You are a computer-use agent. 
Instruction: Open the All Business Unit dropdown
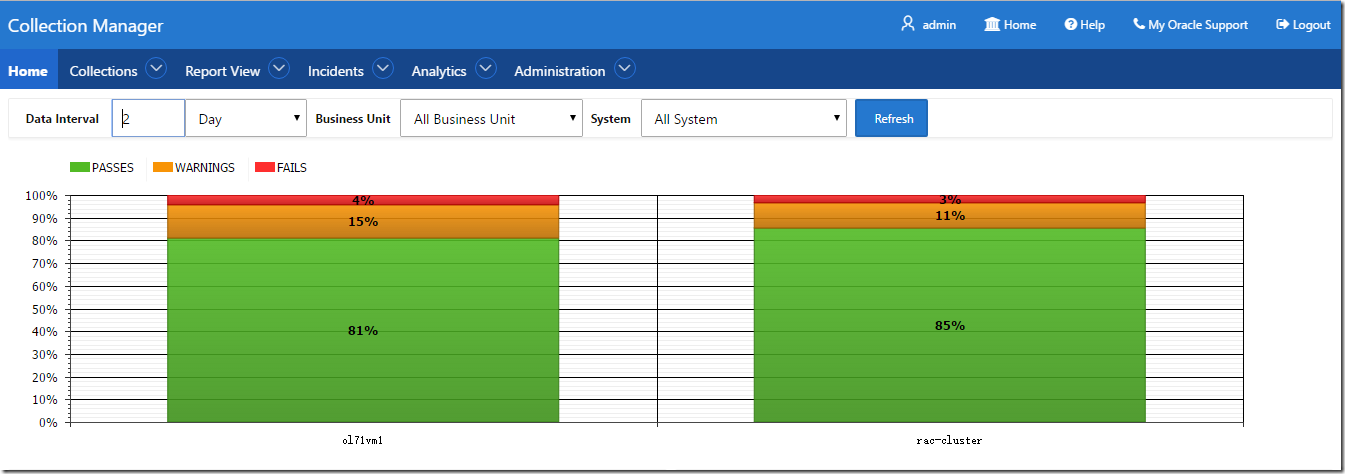[x=491, y=118]
